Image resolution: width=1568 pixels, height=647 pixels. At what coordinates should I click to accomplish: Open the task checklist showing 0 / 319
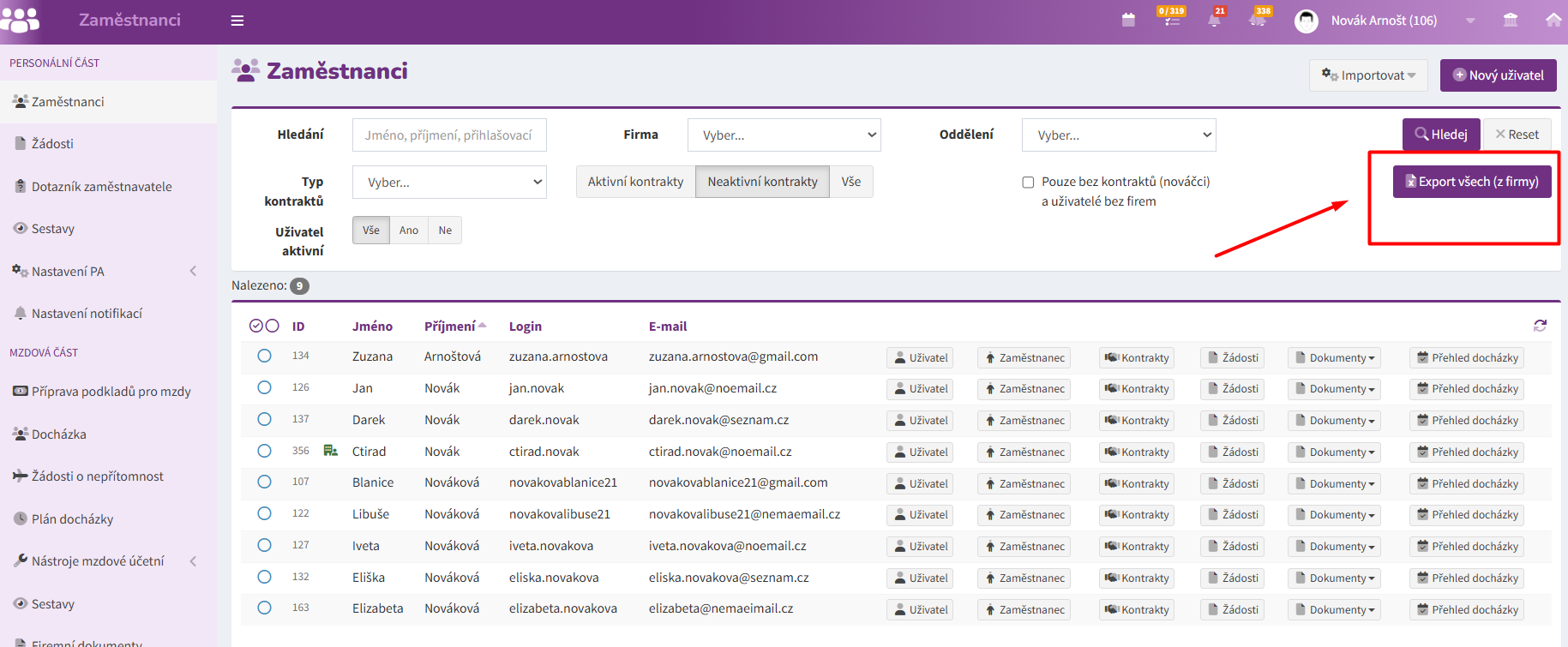click(1171, 19)
